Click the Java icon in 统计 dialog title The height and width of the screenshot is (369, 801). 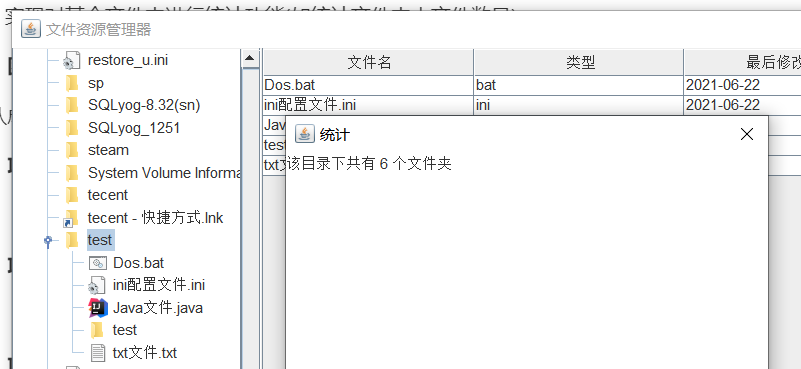pos(305,134)
